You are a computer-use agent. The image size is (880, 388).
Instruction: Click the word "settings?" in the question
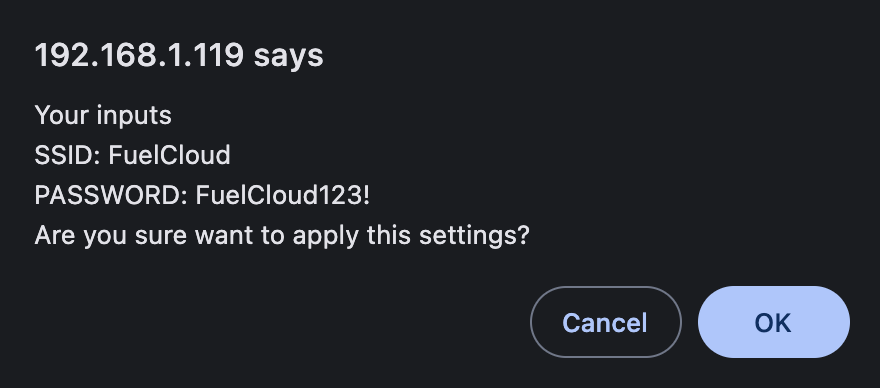tap(474, 236)
